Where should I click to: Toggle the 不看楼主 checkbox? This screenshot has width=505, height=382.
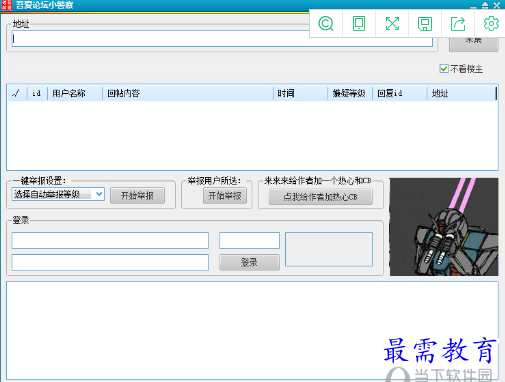(x=444, y=69)
